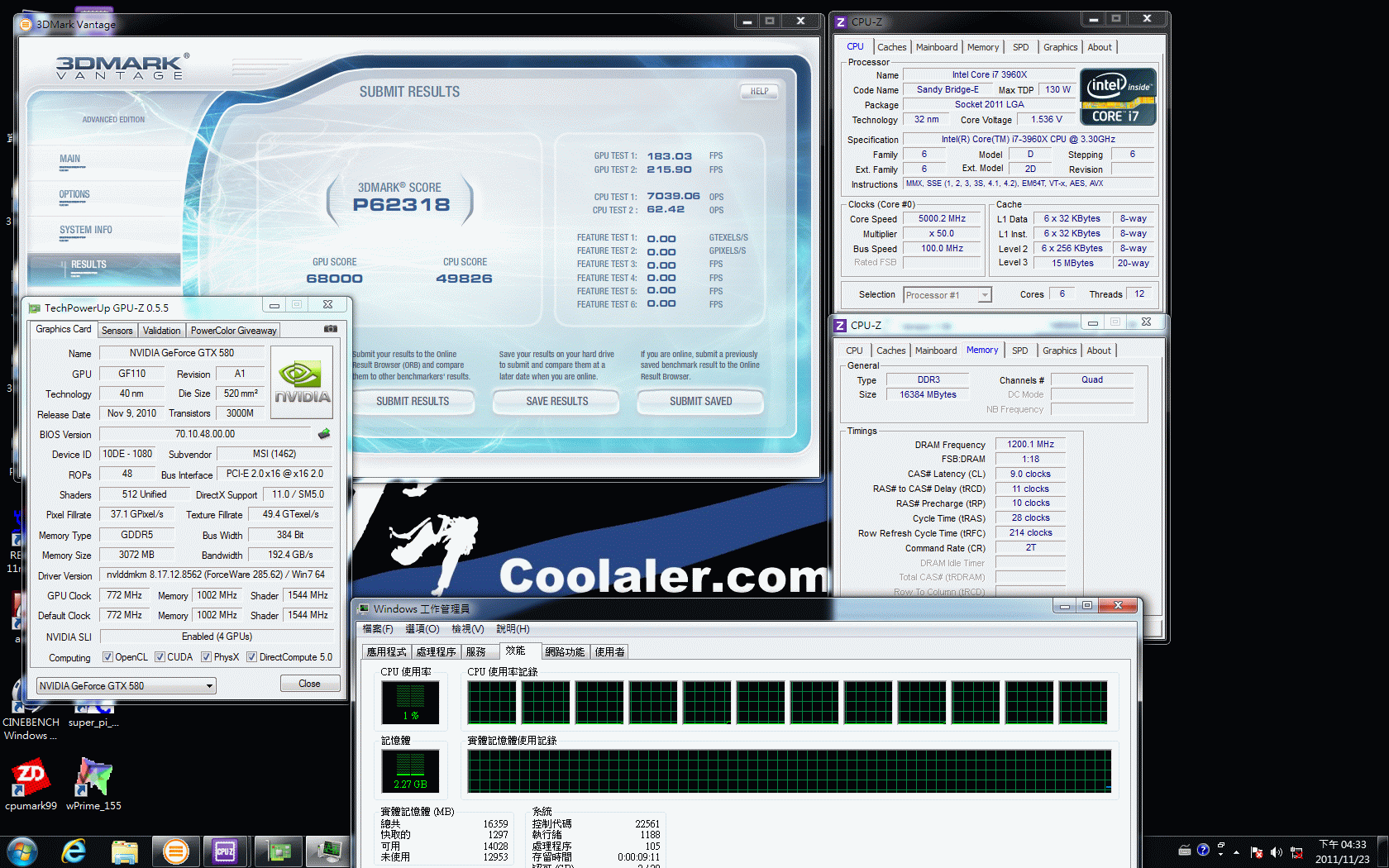This screenshot has width=1389, height=868.
Task: Click the CPU-Z taskbar icon
Action: coord(225,851)
